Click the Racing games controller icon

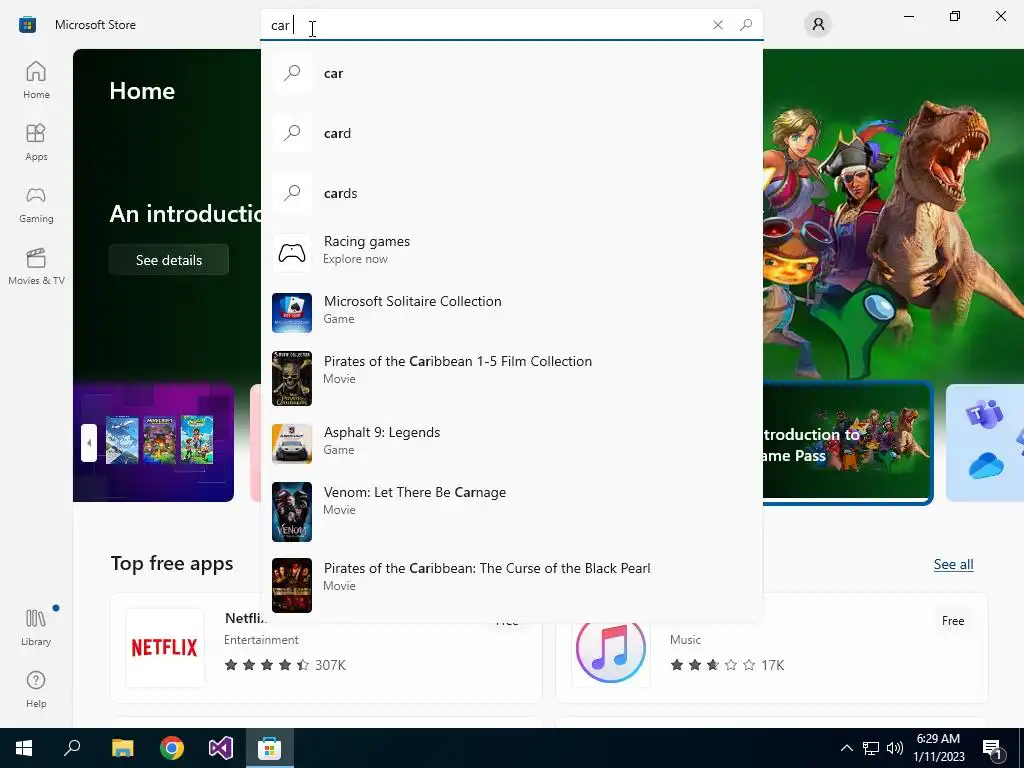pos(292,252)
